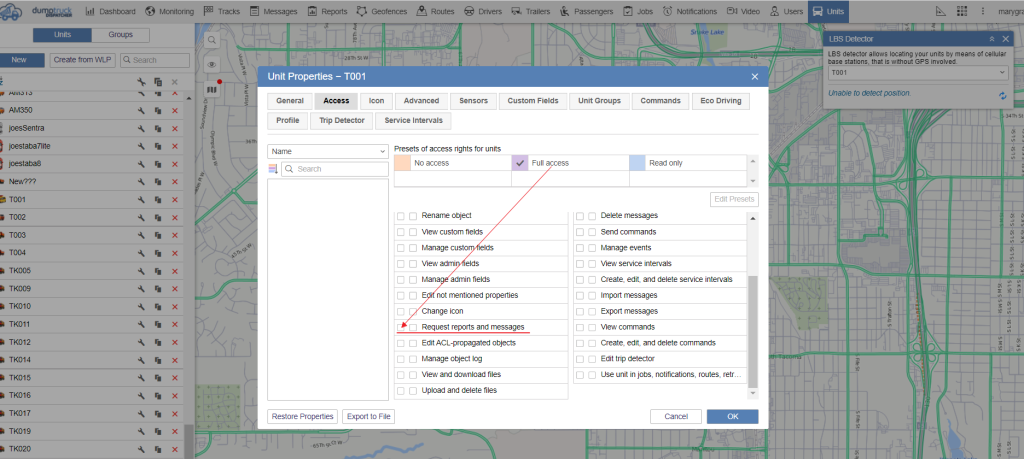Open properties wrench for unit T001

click(142, 199)
